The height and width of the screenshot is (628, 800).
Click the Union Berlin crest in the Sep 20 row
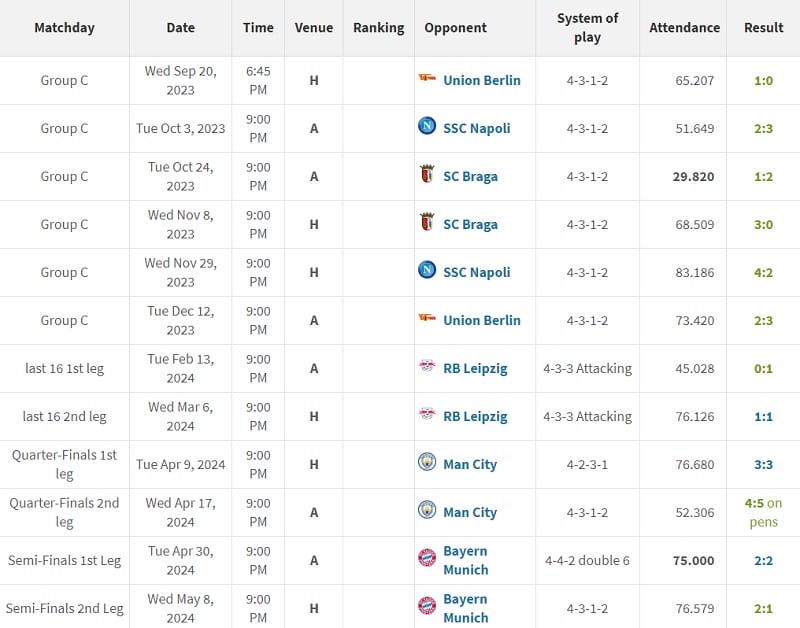[427, 80]
